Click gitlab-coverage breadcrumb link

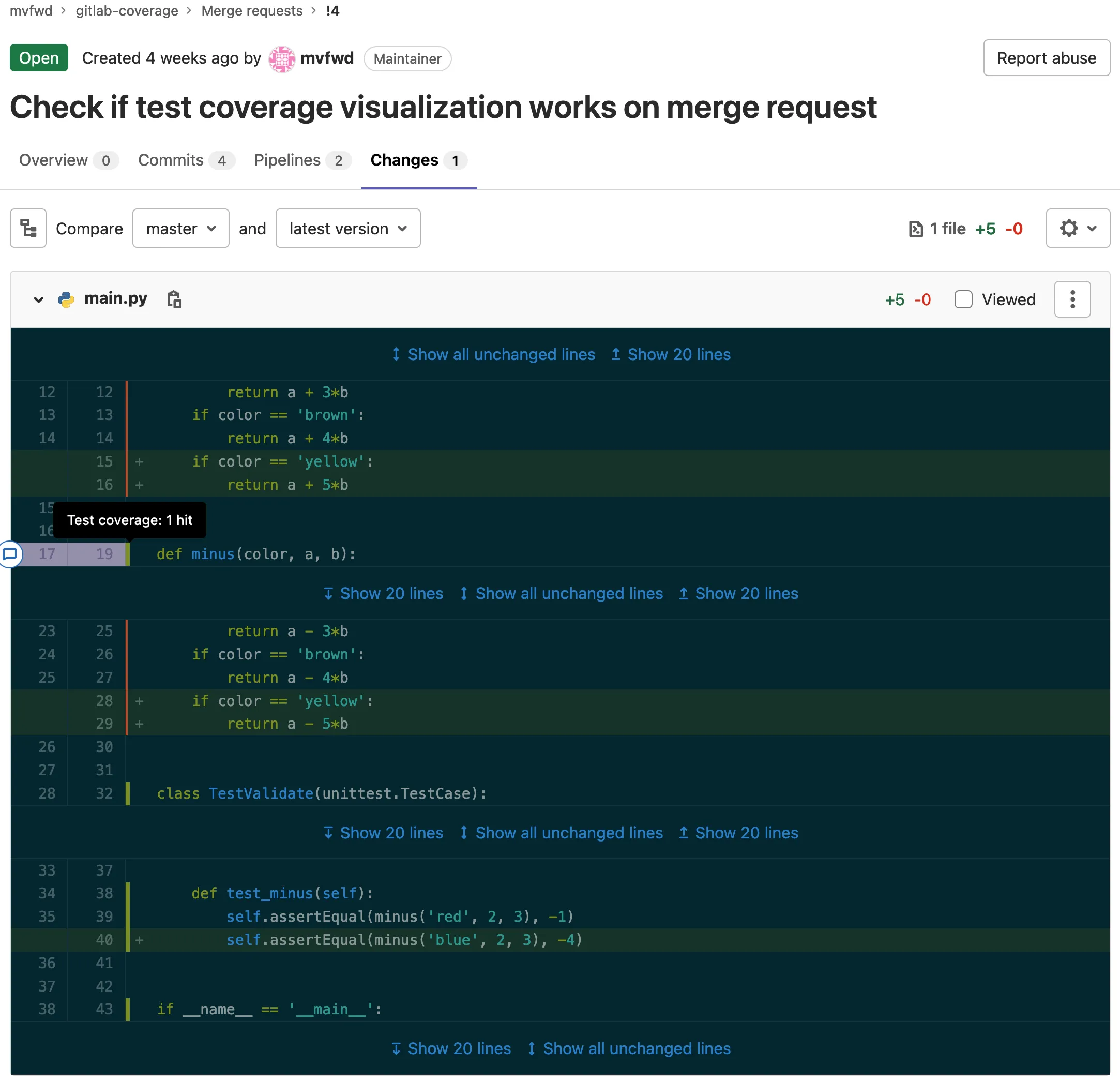point(127,10)
